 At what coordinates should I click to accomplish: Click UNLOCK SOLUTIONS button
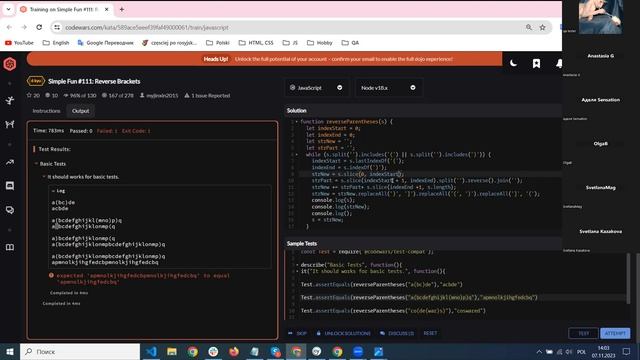[x=343, y=333]
